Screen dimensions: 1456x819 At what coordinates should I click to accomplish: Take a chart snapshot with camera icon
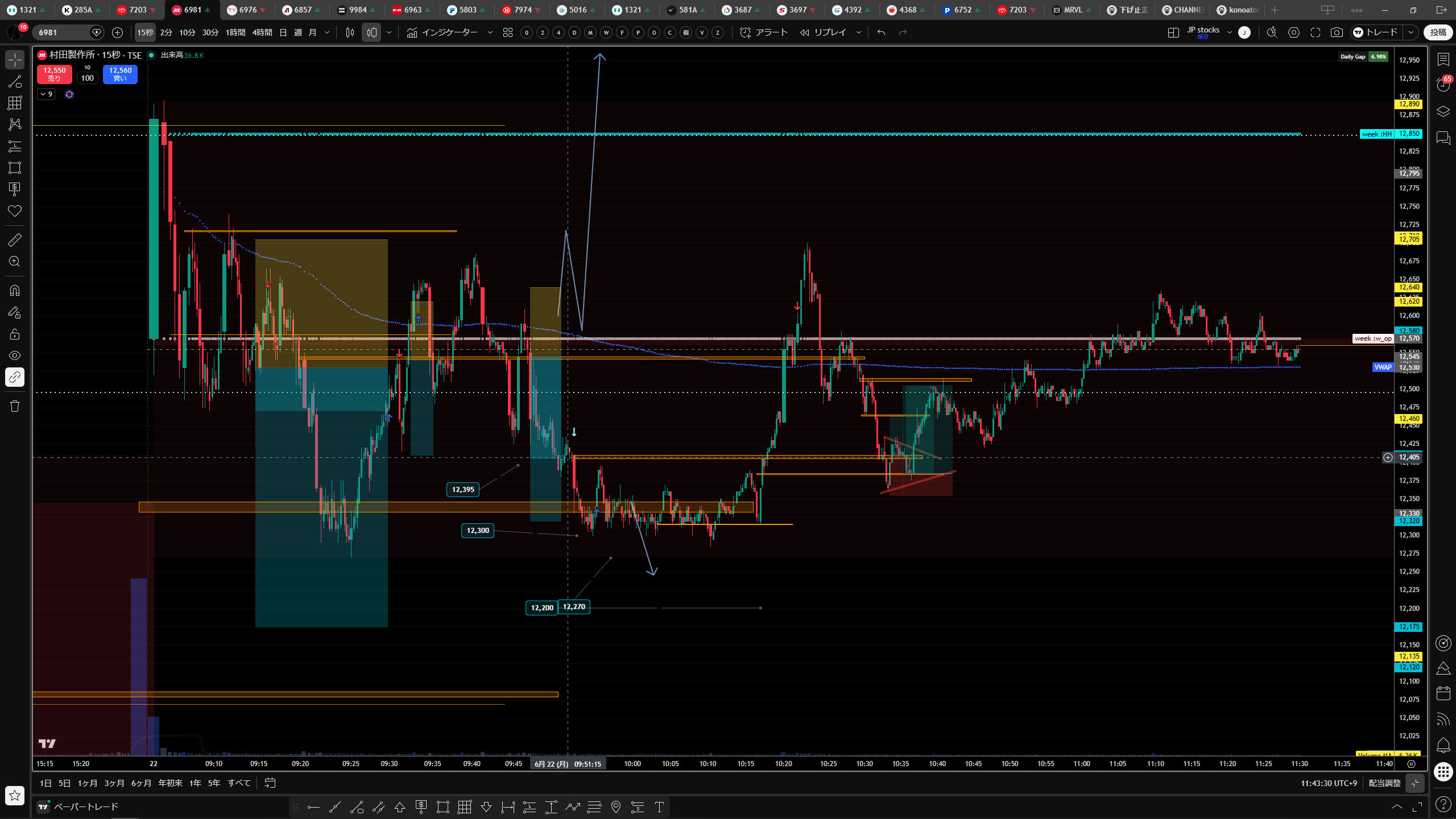tap(1337, 32)
